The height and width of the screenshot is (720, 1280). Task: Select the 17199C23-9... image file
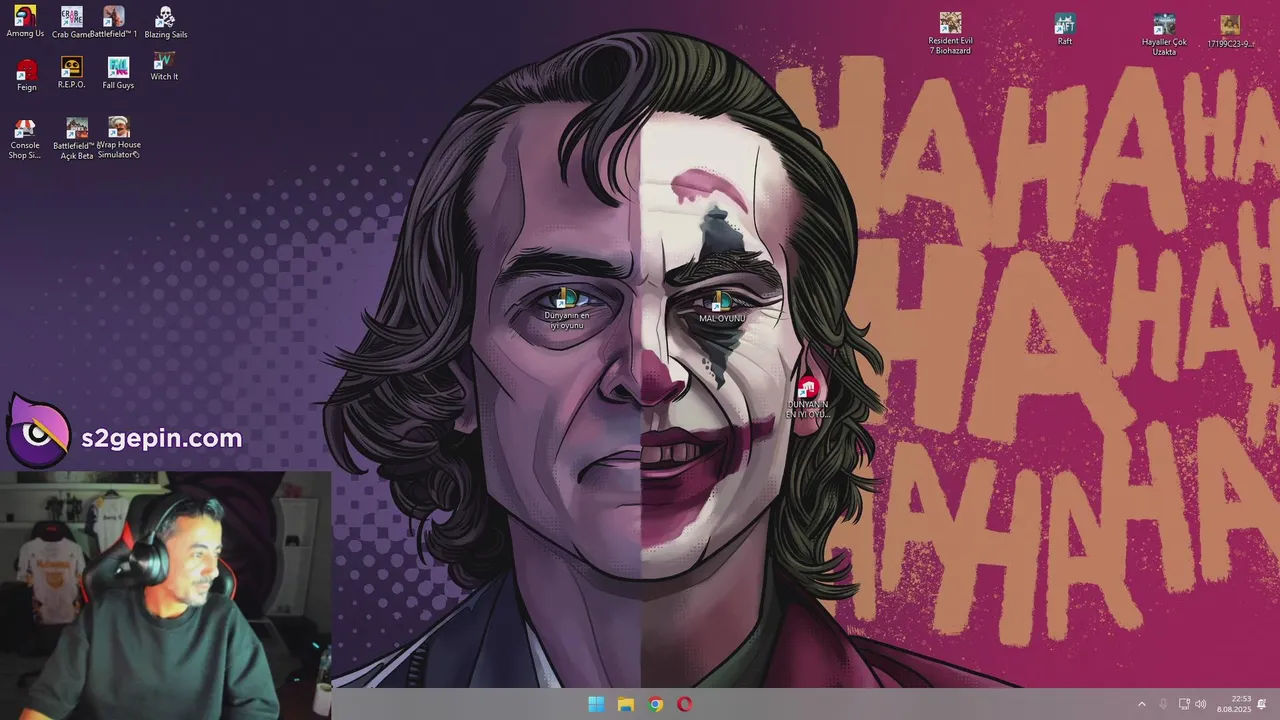coord(1230,31)
